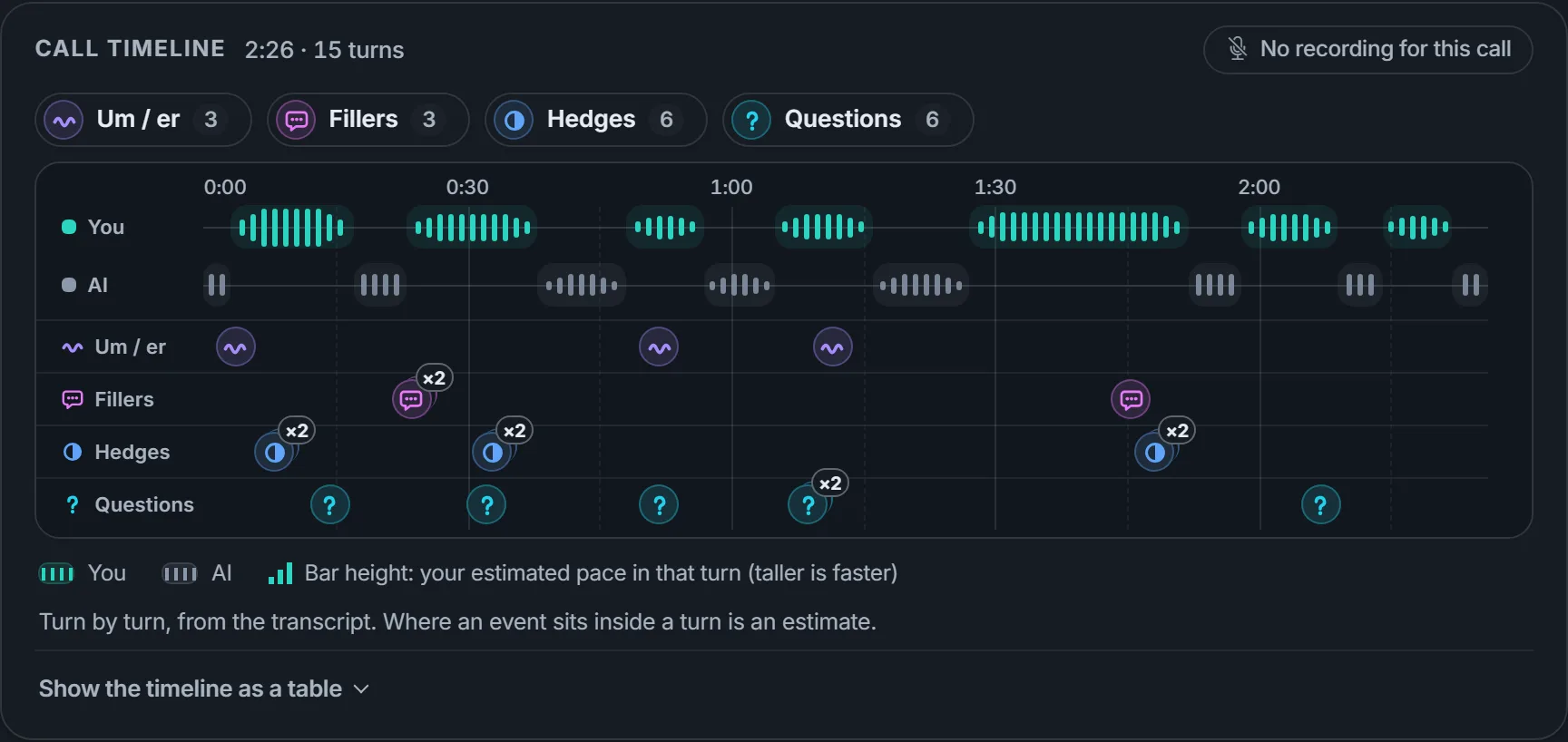Click the You row label in the timeline
This screenshot has width=1568, height=742.
pyautogui.click(x=93, y=227)
